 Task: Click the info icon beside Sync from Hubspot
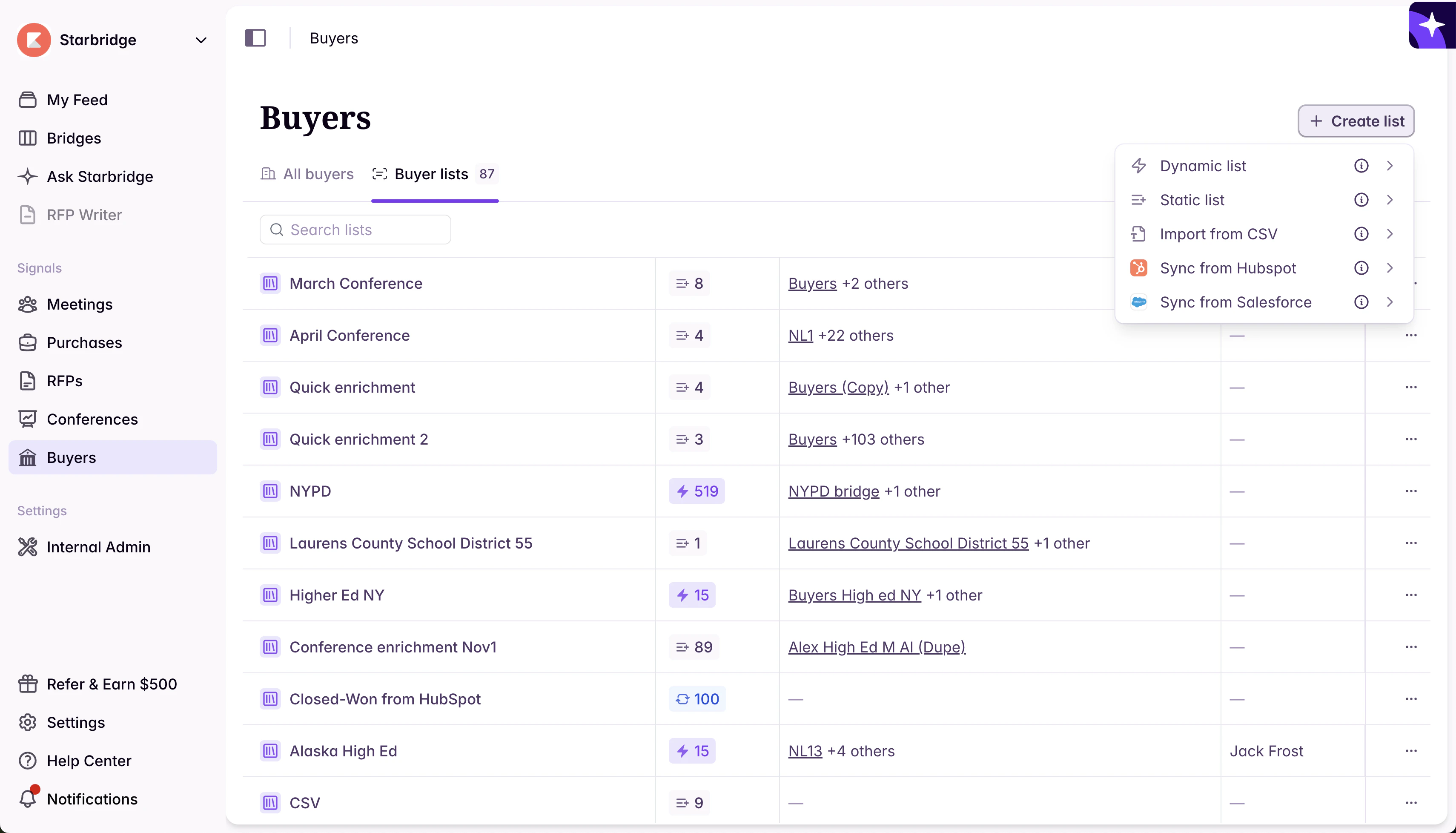[1361, 268]
